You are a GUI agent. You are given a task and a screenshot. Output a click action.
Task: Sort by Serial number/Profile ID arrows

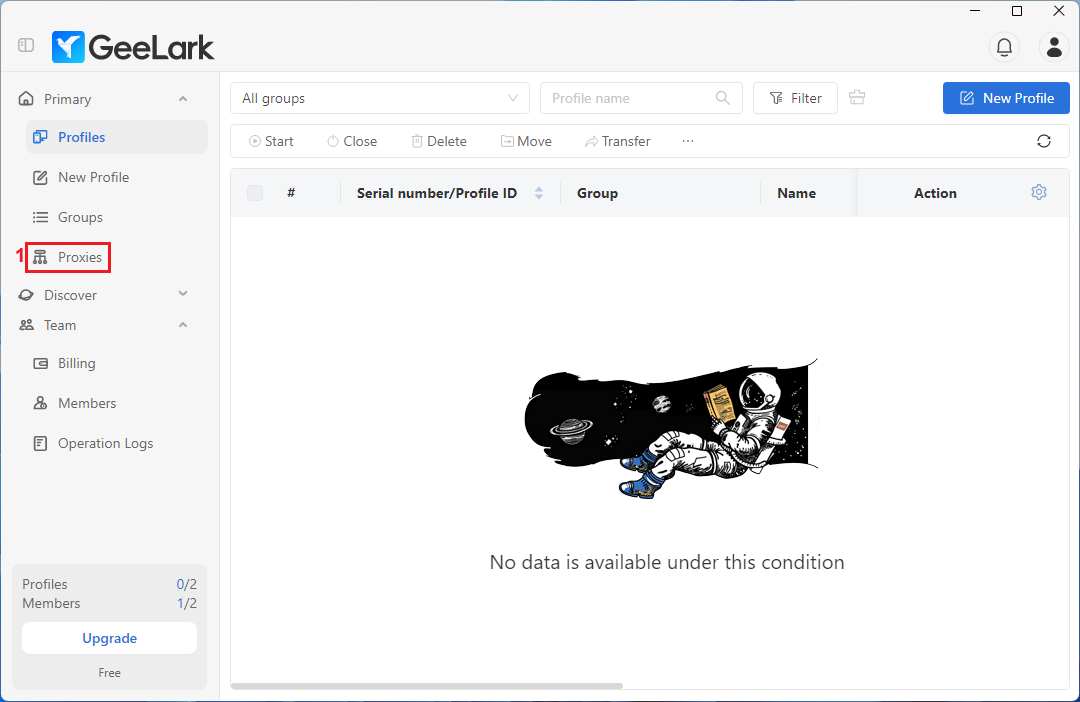[539, 193]
